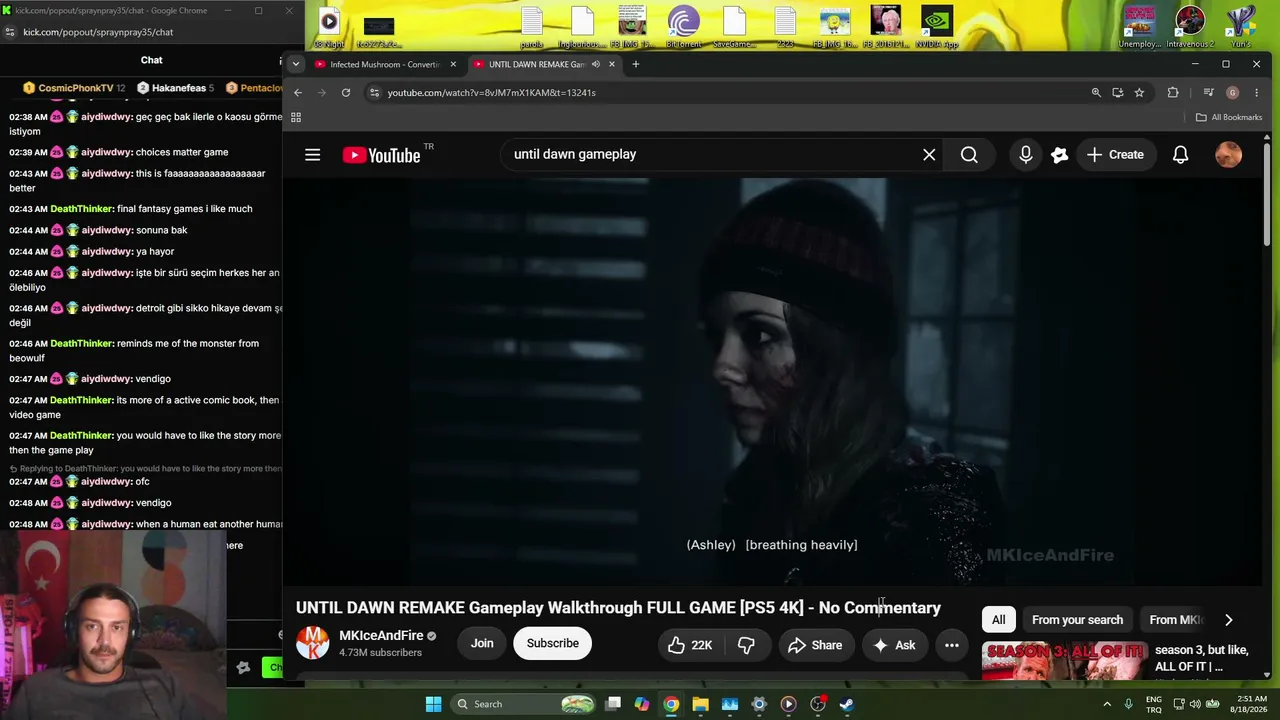Open Chrome extensions puzzle icon
Viewport: 1280px width, 720px height.
point(1173,93)
